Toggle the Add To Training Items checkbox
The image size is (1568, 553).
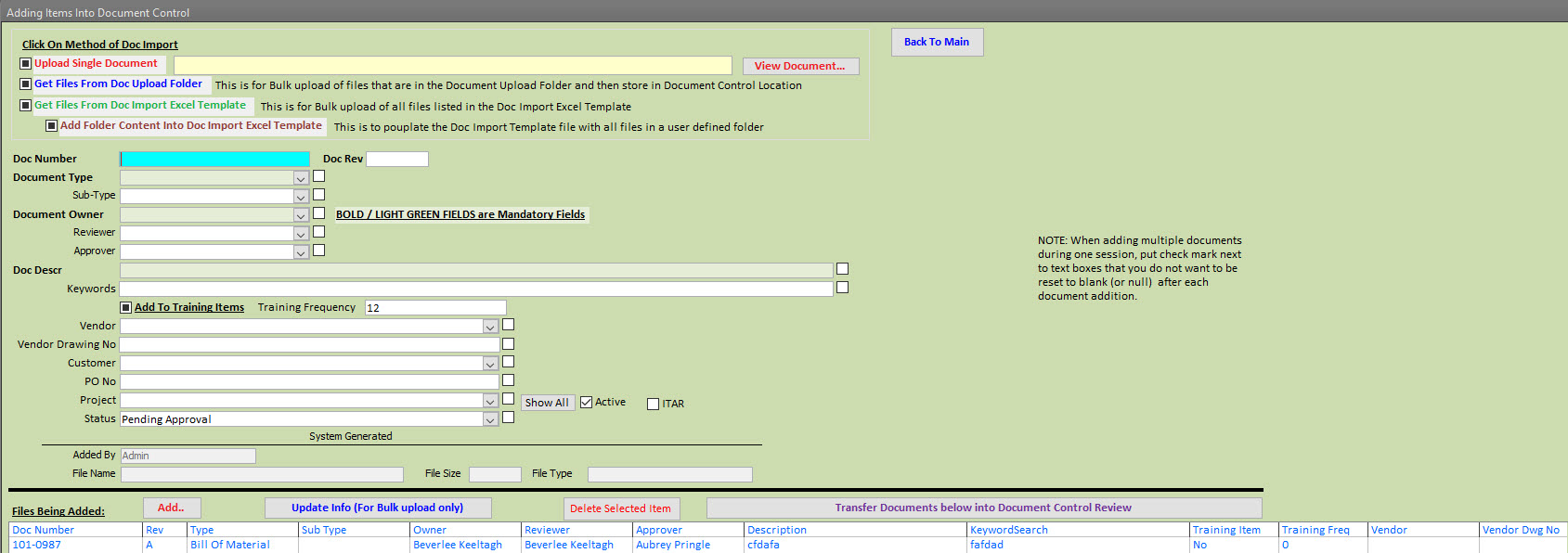click(x=126, y=308)
